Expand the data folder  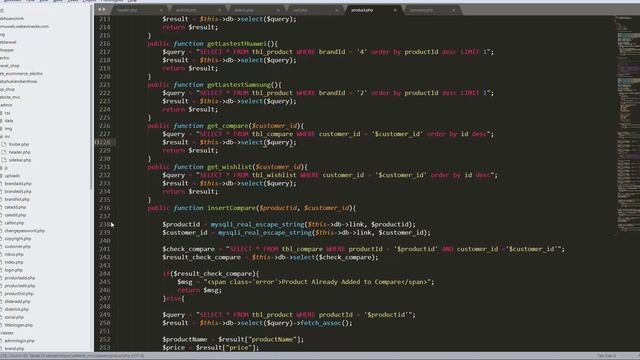tap(9, 120)
